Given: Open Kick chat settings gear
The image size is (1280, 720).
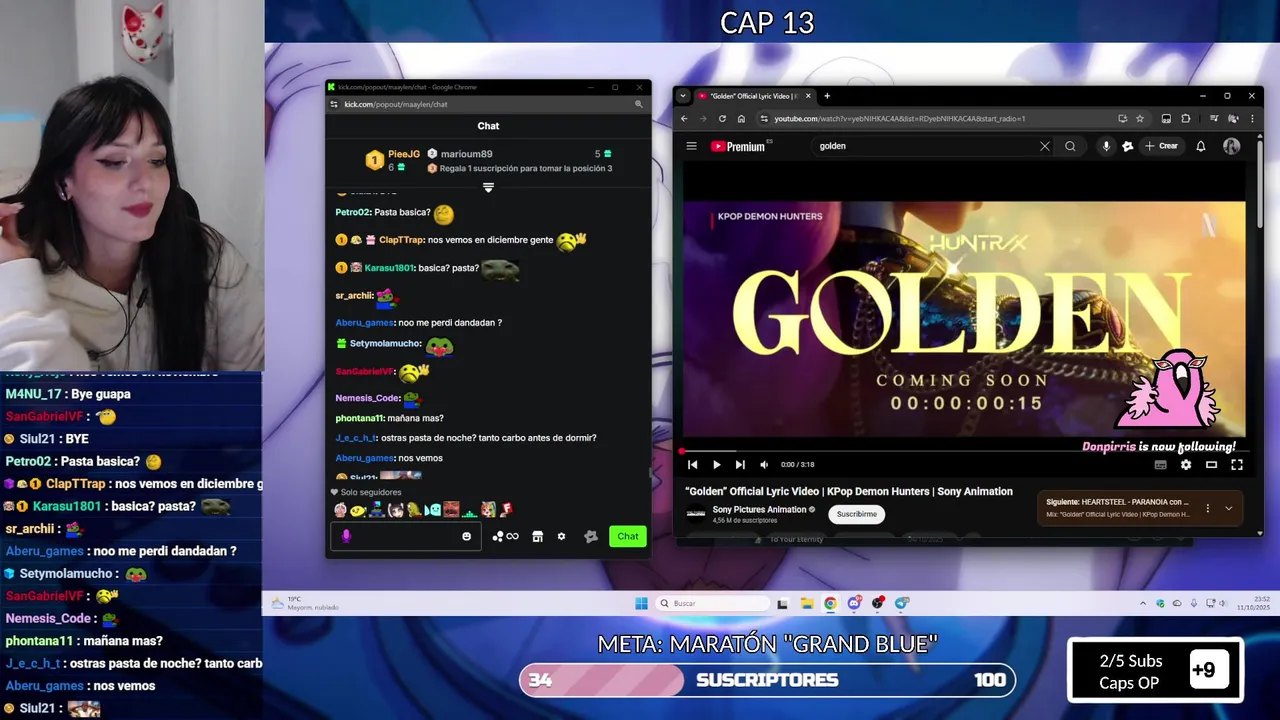Looking at the screenshot, I should pyautogui.click(x=561, y=536).
